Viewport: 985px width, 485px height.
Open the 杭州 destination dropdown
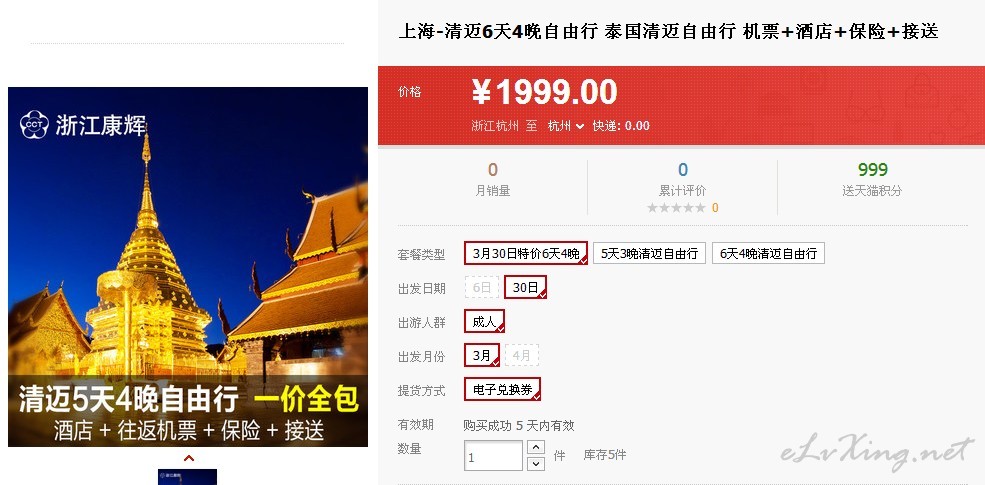click(565, 126)
